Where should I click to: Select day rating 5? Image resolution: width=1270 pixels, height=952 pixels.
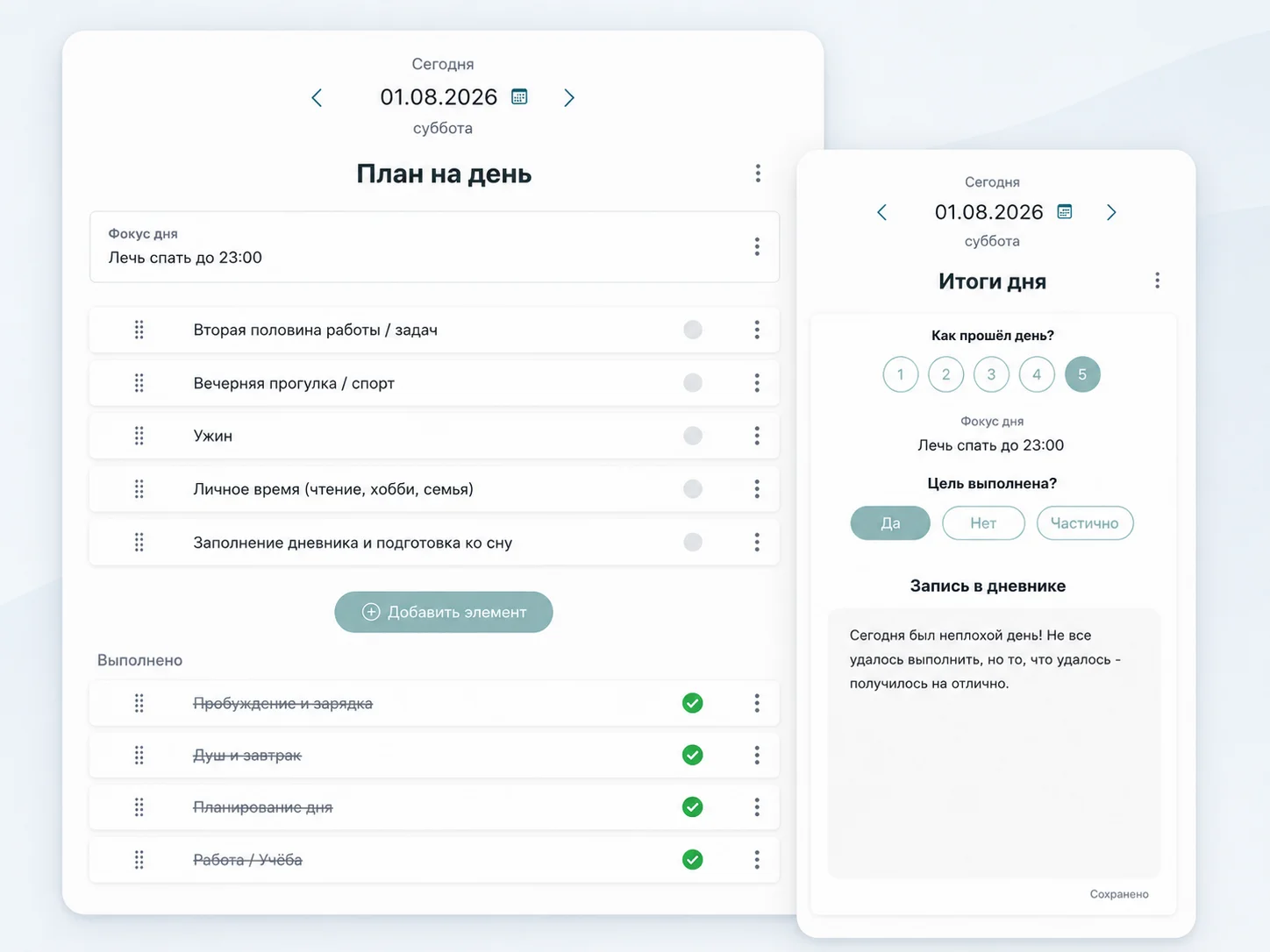coord(1082,374)
